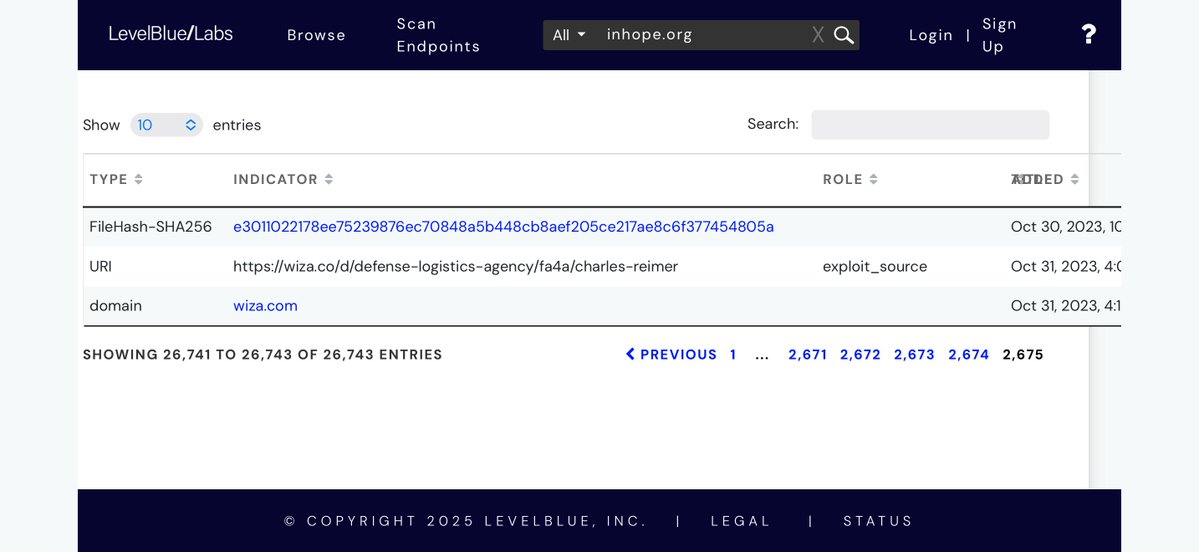Open the All search filter dropdown
The height and width of the screenshot is (552, 1199).
point(569,35)
